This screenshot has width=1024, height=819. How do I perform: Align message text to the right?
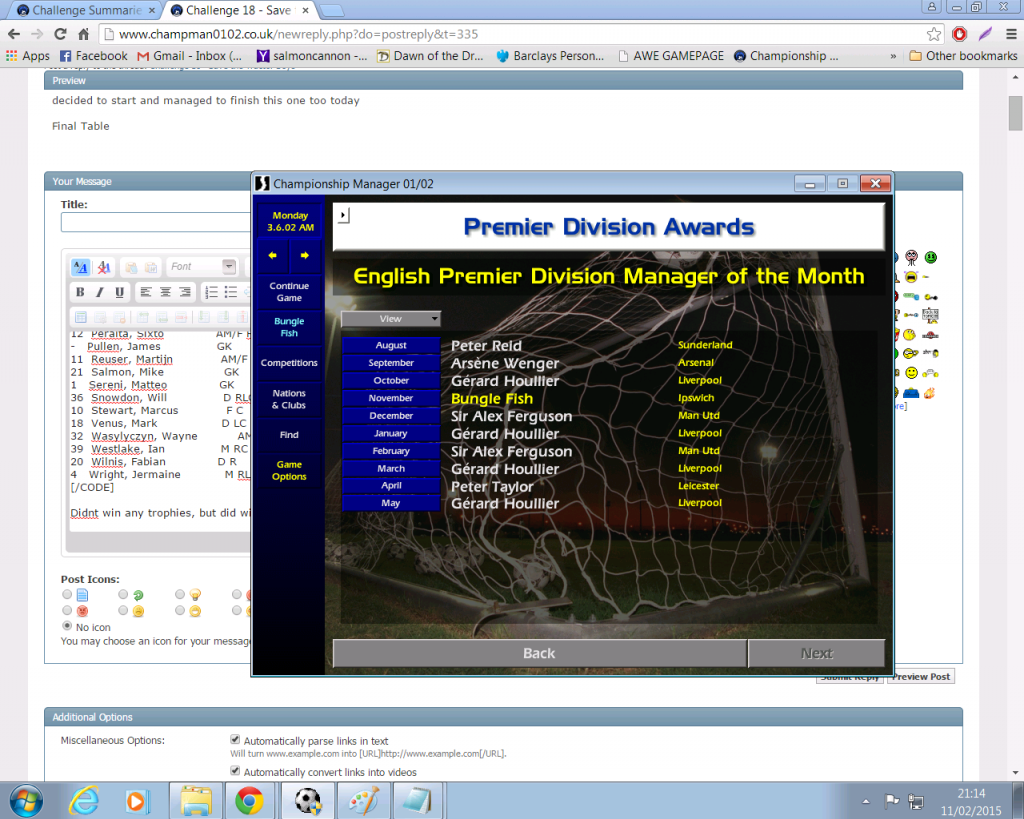(x=185, y=292)
